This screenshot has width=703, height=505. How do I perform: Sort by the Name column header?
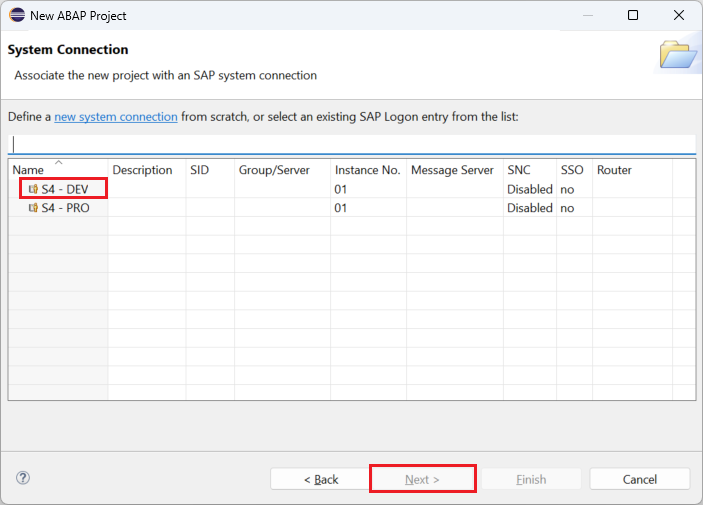(29, 170)
